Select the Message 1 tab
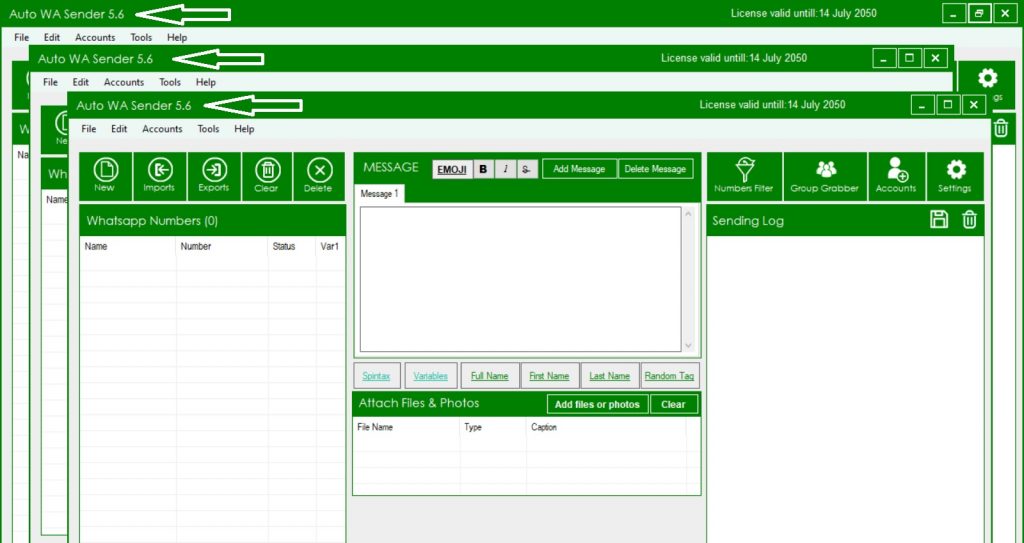This screenshot has height=543, width=1024. pyautogui.click(x=380, y=193)
